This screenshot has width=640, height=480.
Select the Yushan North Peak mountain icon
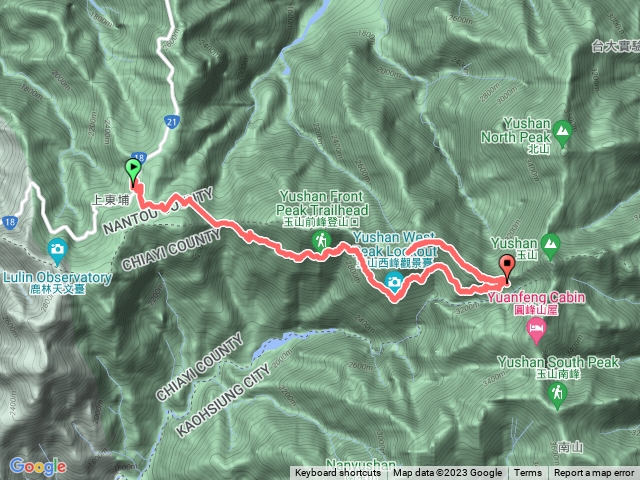(x=562, y=133)
